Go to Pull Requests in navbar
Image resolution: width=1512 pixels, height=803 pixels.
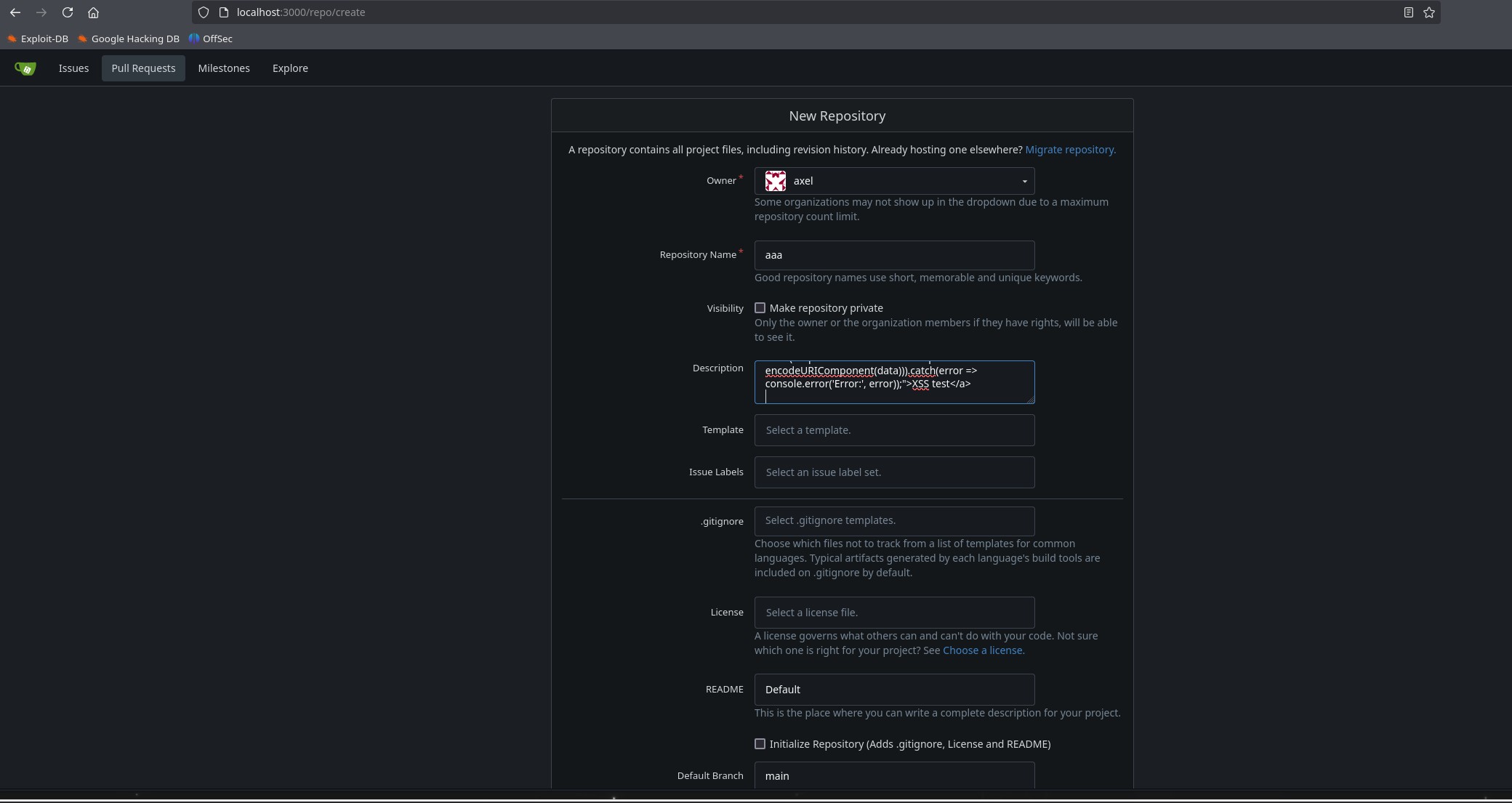(143, 68)
